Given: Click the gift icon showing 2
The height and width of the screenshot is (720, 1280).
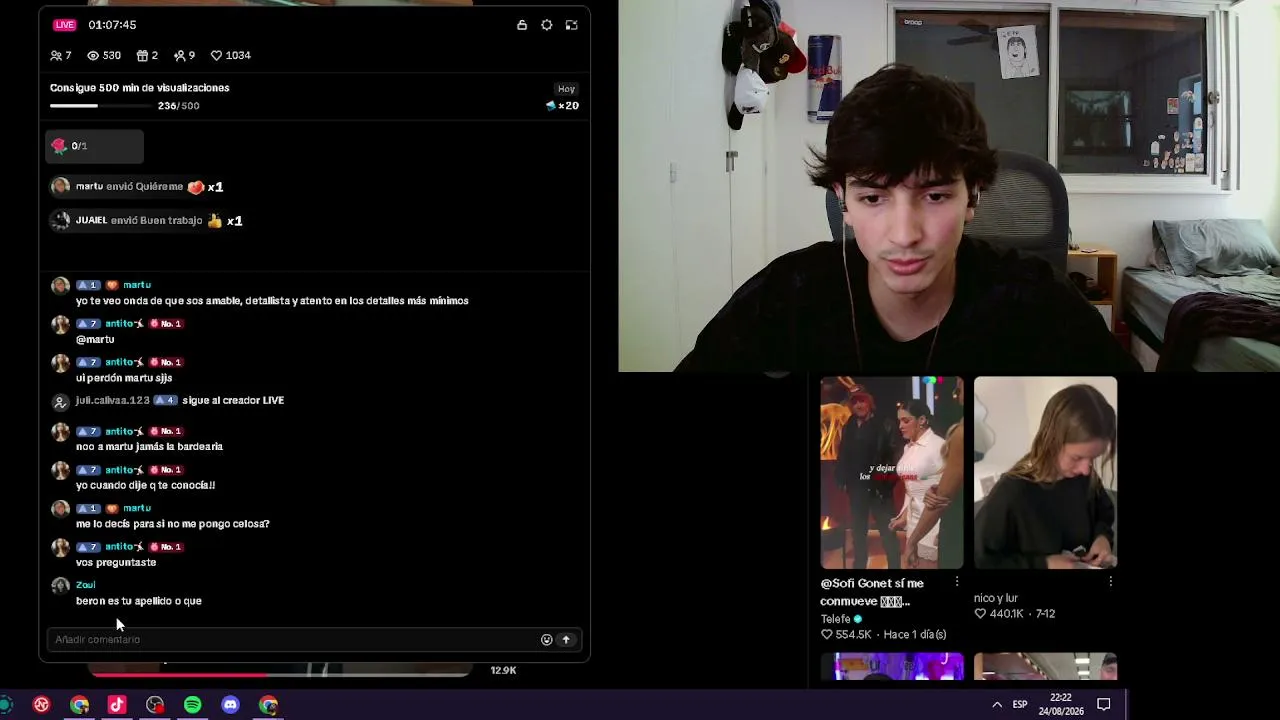Looking at the screenshot, I should pos(142,56).
